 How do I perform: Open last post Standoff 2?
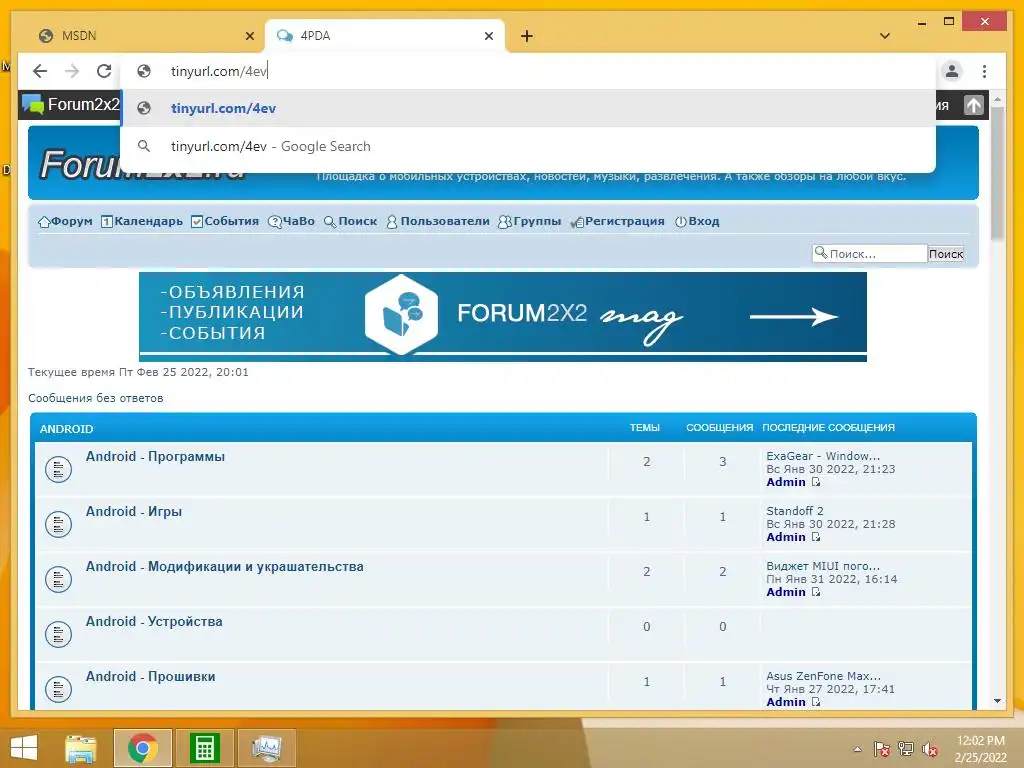[x=795, y=511]
